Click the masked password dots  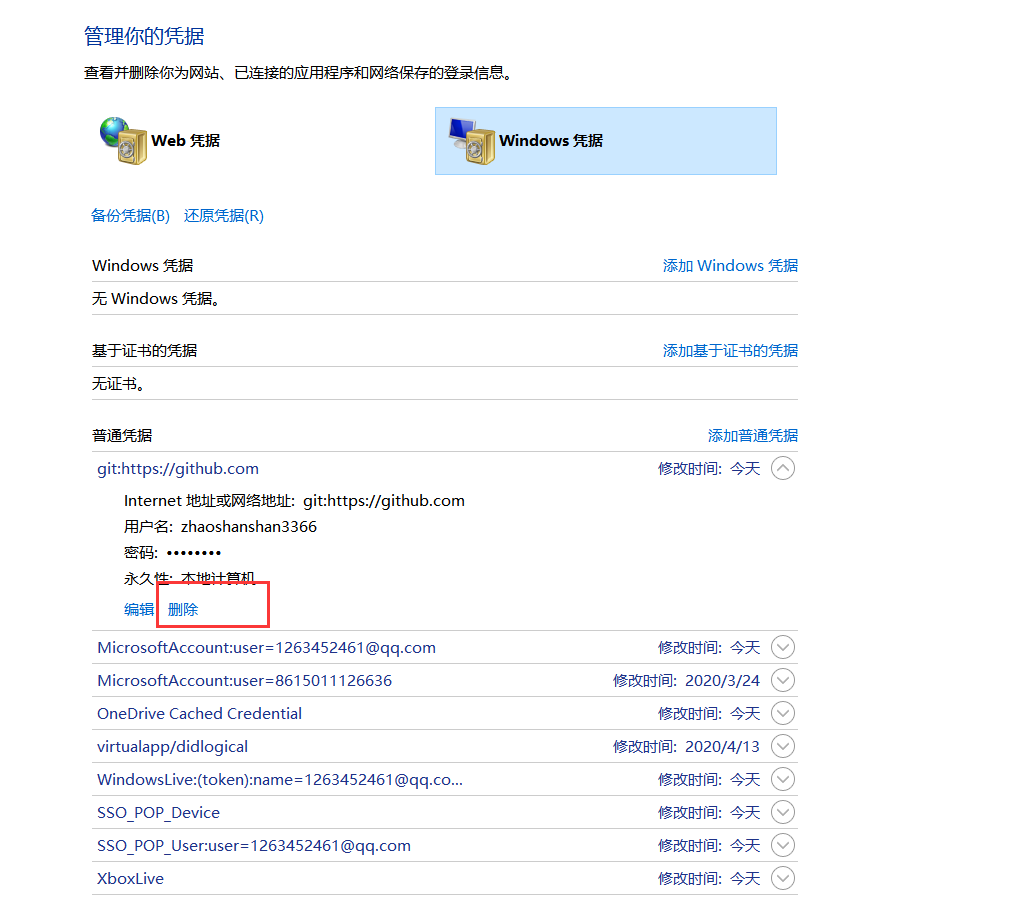(x=194, y=553)
